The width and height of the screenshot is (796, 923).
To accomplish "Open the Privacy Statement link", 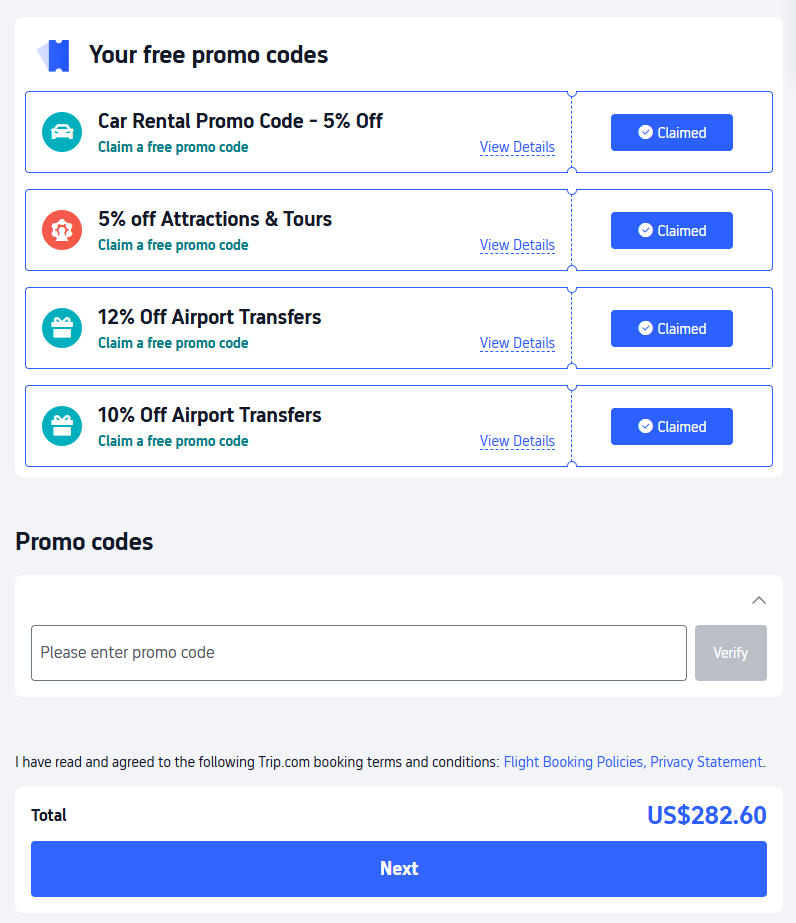I will coord(706,762).
